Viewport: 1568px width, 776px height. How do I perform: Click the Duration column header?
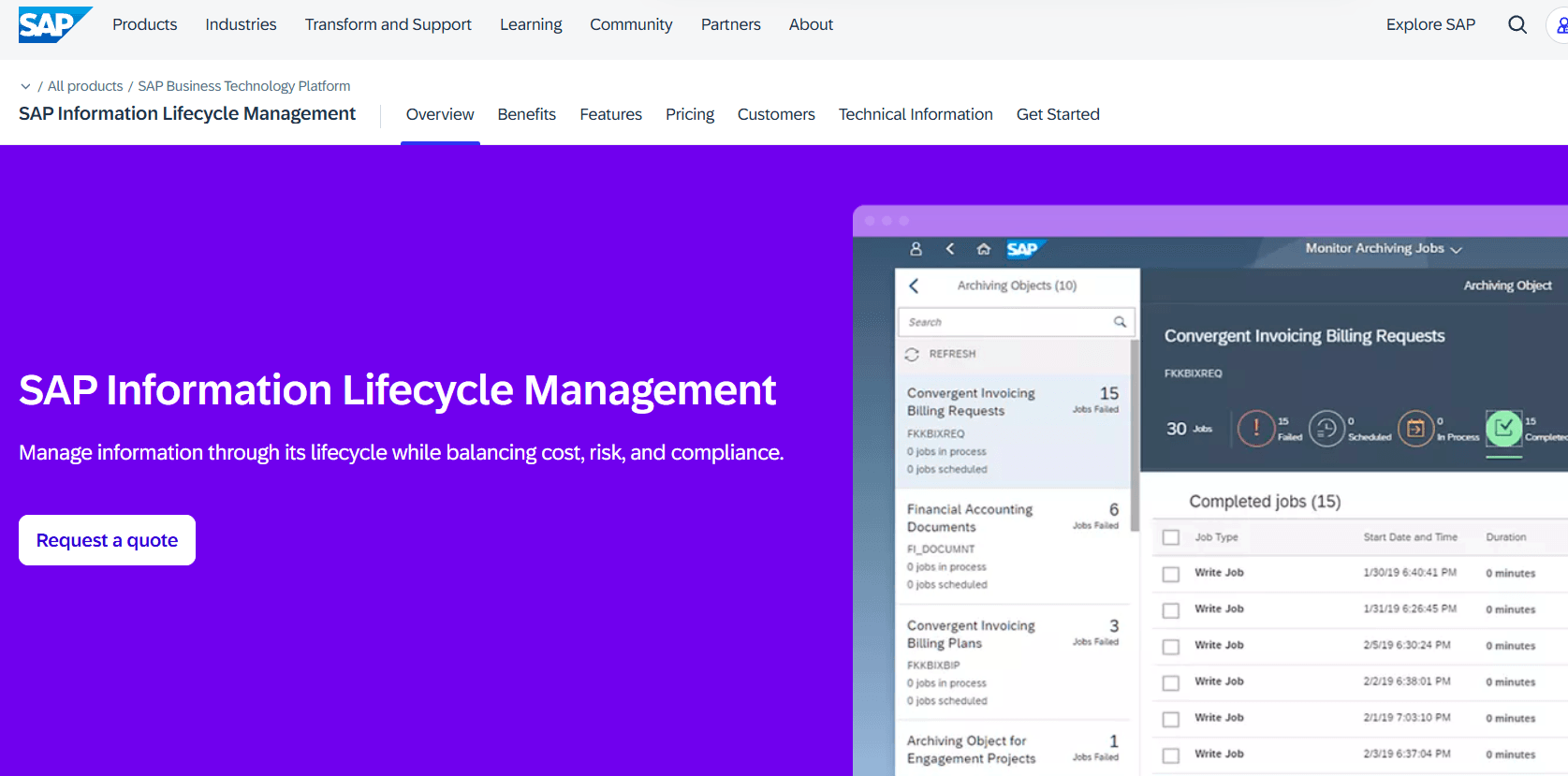(1505, 537)
